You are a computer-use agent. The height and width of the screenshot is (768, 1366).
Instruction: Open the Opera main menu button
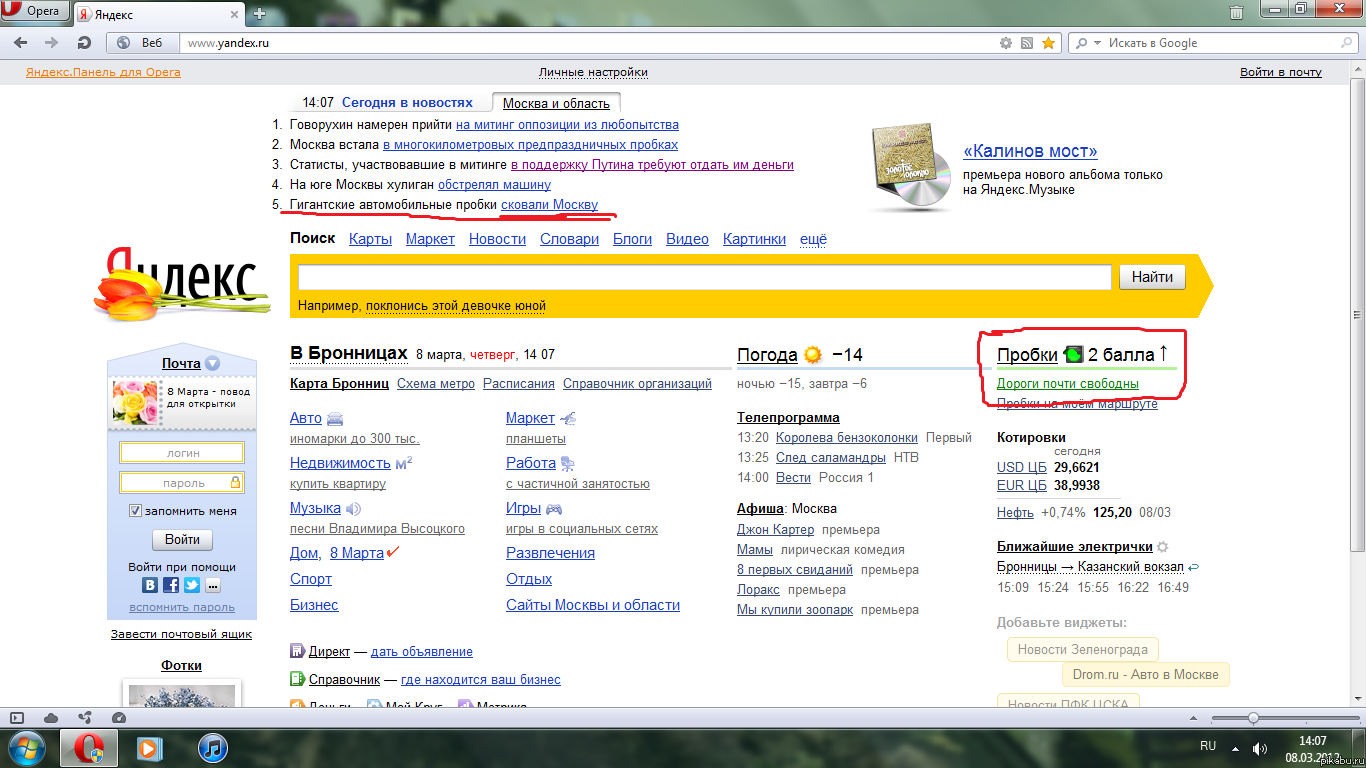pyautogui.click(x=35, y=13)
